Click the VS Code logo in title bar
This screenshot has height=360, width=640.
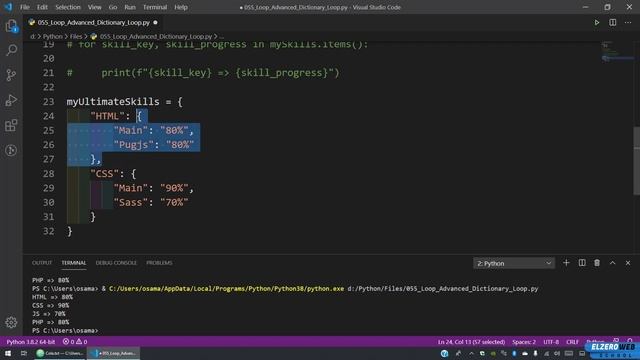(x=8, y=7)
